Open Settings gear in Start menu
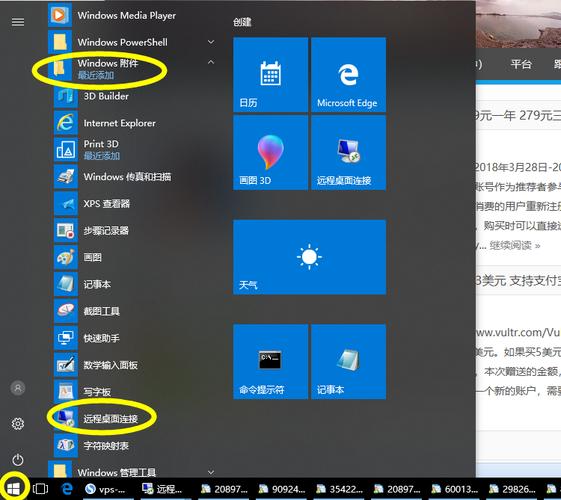Screen dimensions: 561x500 point(18,424)
